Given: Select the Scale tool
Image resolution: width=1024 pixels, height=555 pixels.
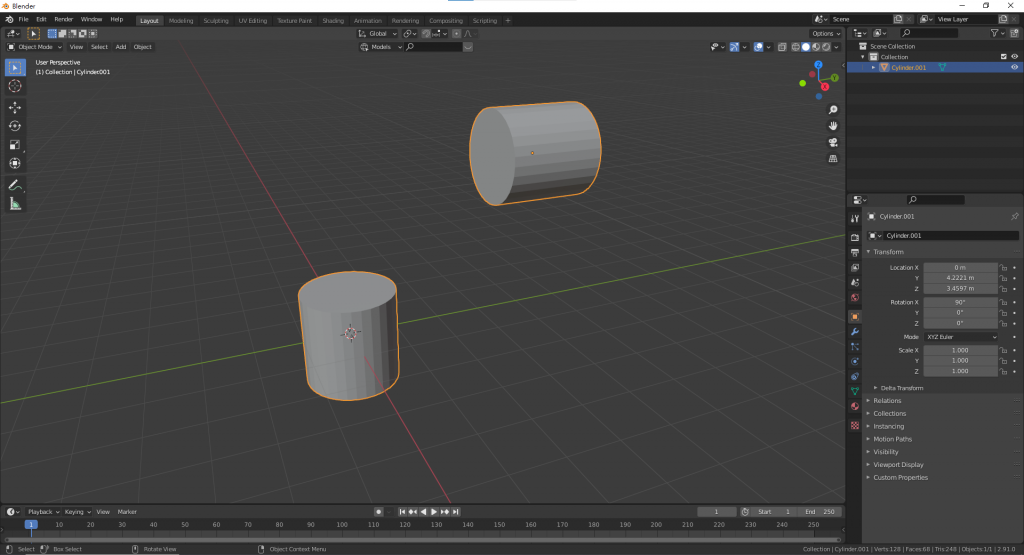Looking at the screenshot, I should [15, 145].
